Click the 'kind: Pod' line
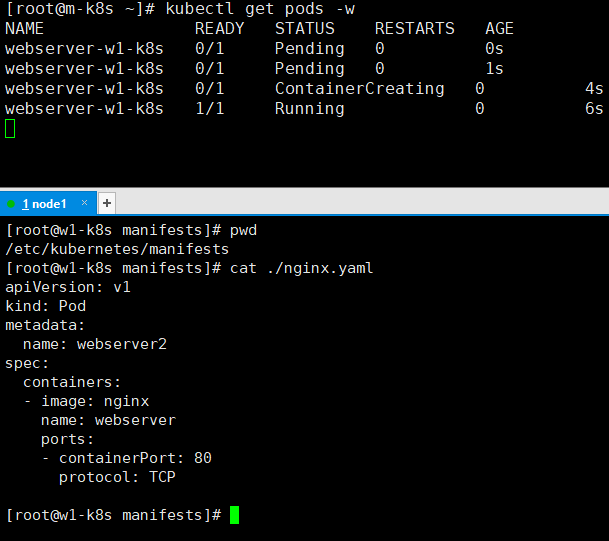 point(45,306)
